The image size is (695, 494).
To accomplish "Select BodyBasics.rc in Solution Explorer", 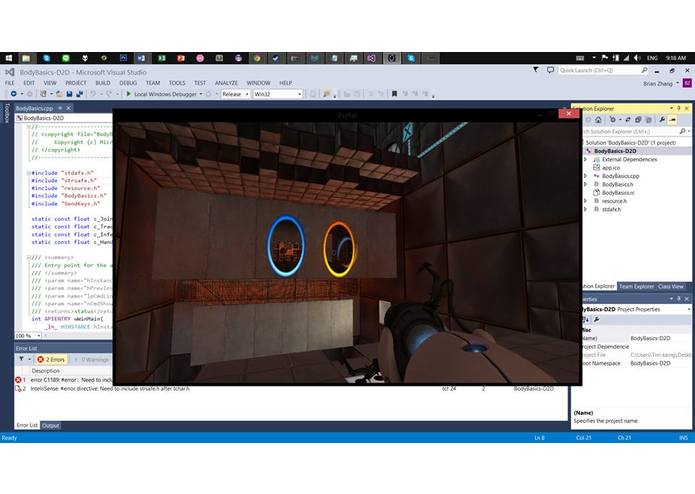I will [x=618, y=193].
